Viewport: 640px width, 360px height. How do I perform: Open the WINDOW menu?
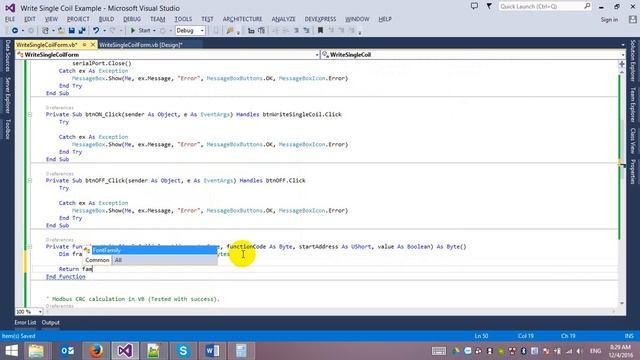click(357, 19)
